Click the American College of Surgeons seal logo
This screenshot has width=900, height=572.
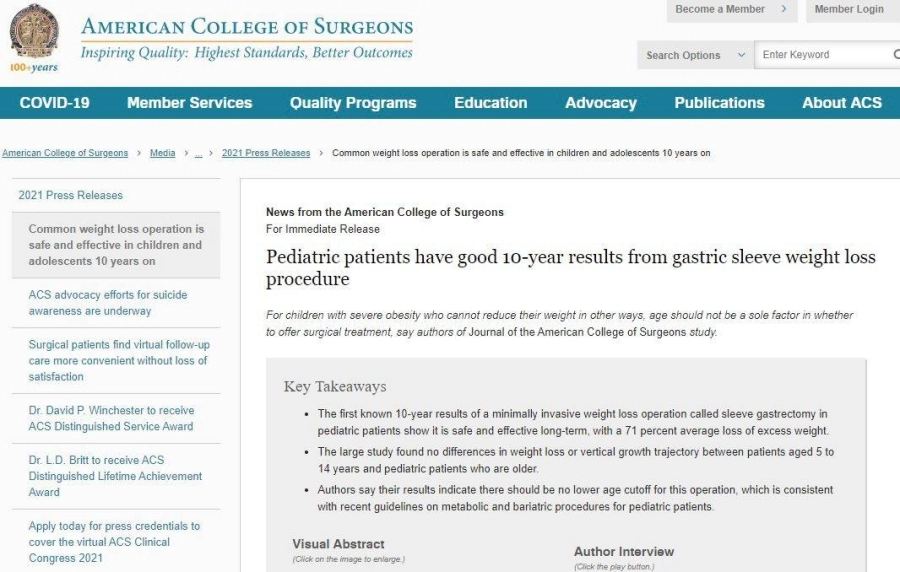tap(34, 32)
